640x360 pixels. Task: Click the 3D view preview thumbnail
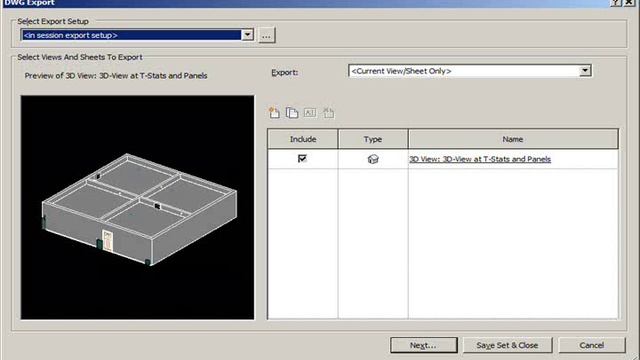(x=138, y=207)
